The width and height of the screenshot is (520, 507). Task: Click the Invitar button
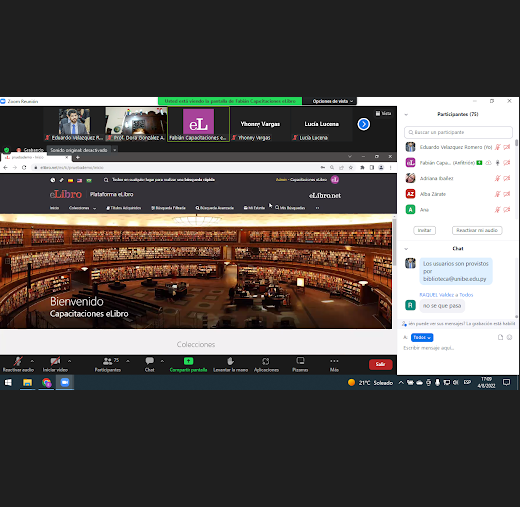click(x=424, y=230)
